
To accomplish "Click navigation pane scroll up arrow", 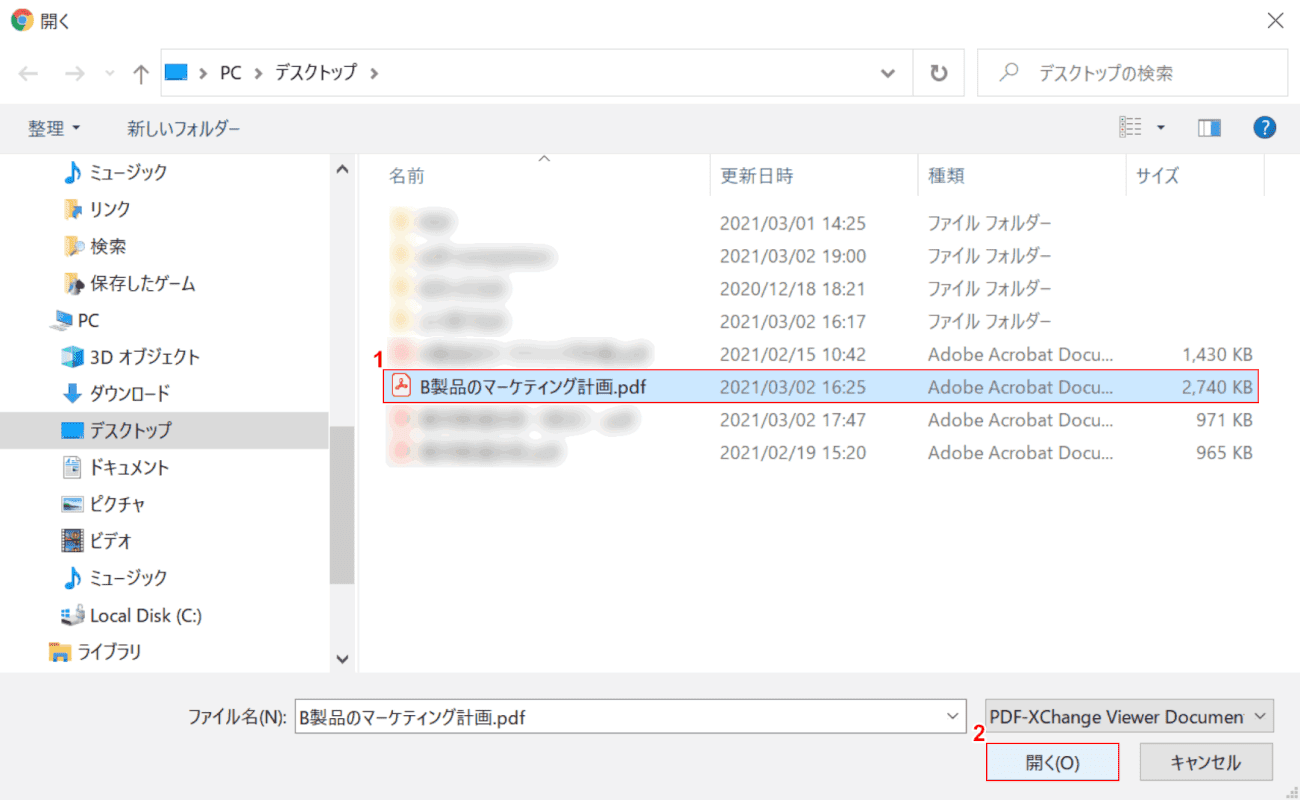I will 342,170.
